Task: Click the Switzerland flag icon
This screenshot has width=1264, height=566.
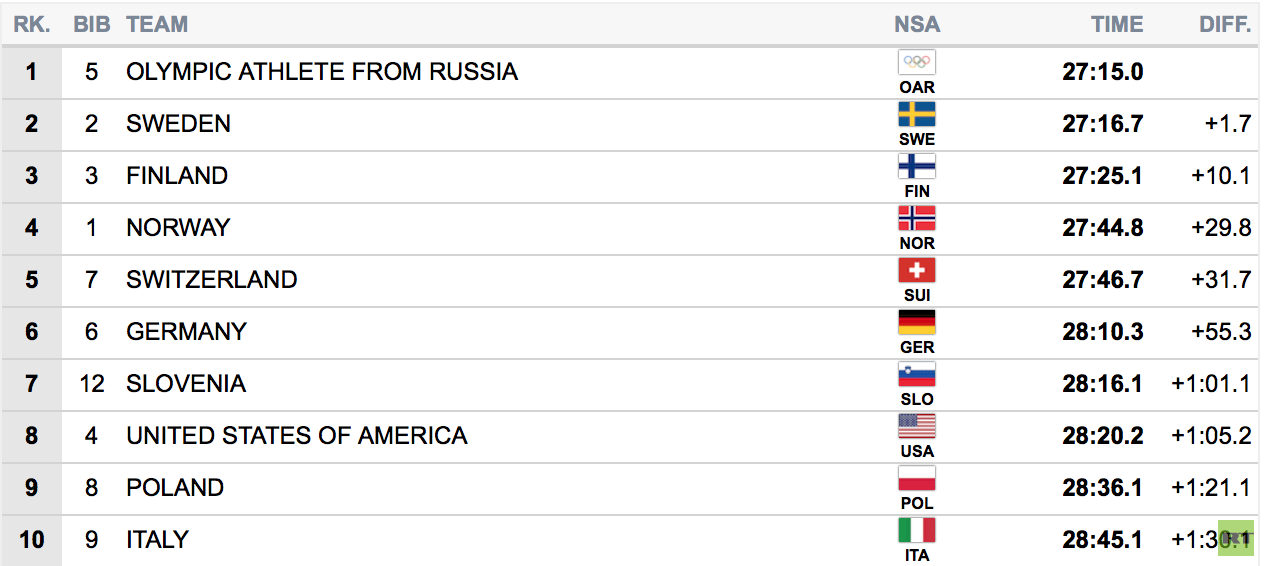Action: [917, 270]
